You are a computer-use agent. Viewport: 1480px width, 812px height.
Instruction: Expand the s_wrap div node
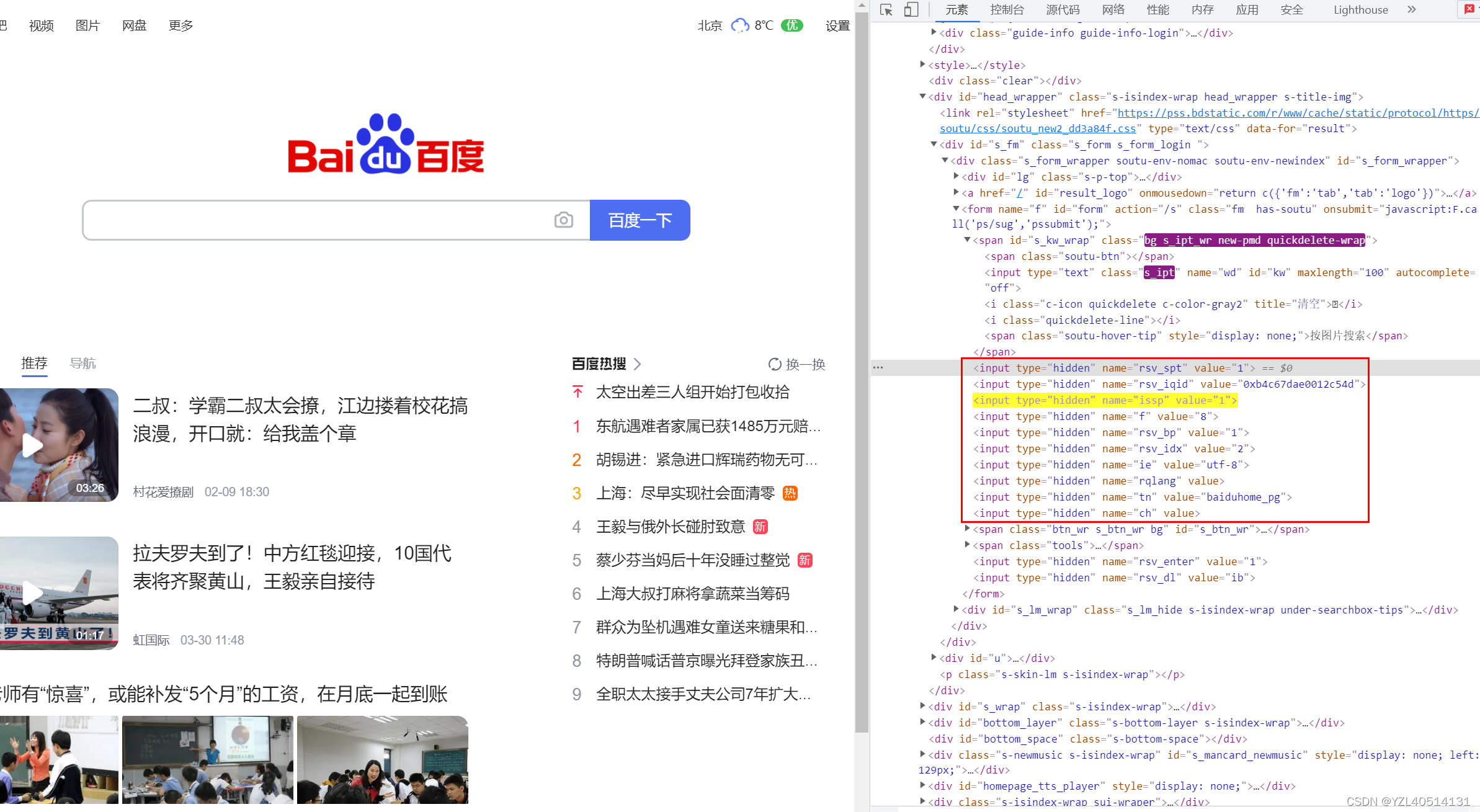pyautogui.click(x=922, y=706)
